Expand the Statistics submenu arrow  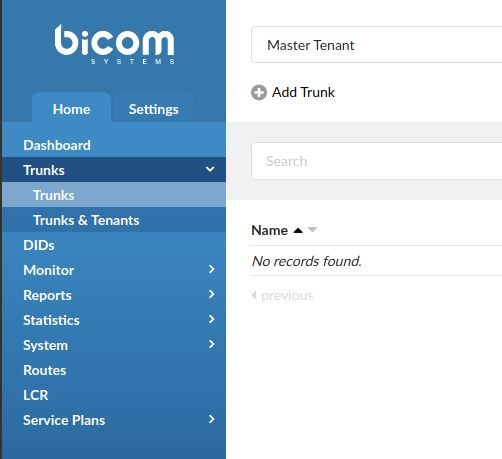coord(211,319)
